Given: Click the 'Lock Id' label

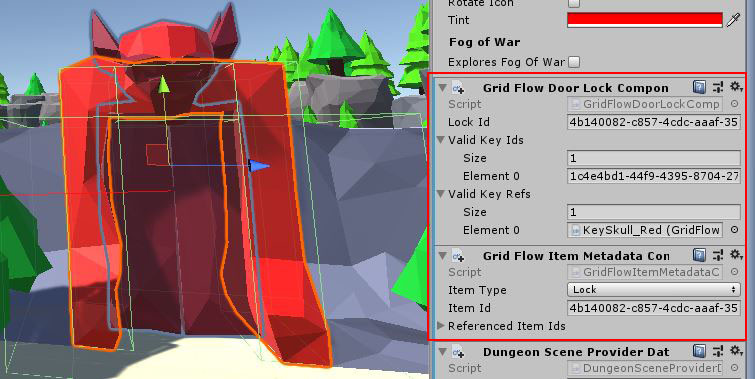Looking at the screenshot, I should [x=469, y=122].
